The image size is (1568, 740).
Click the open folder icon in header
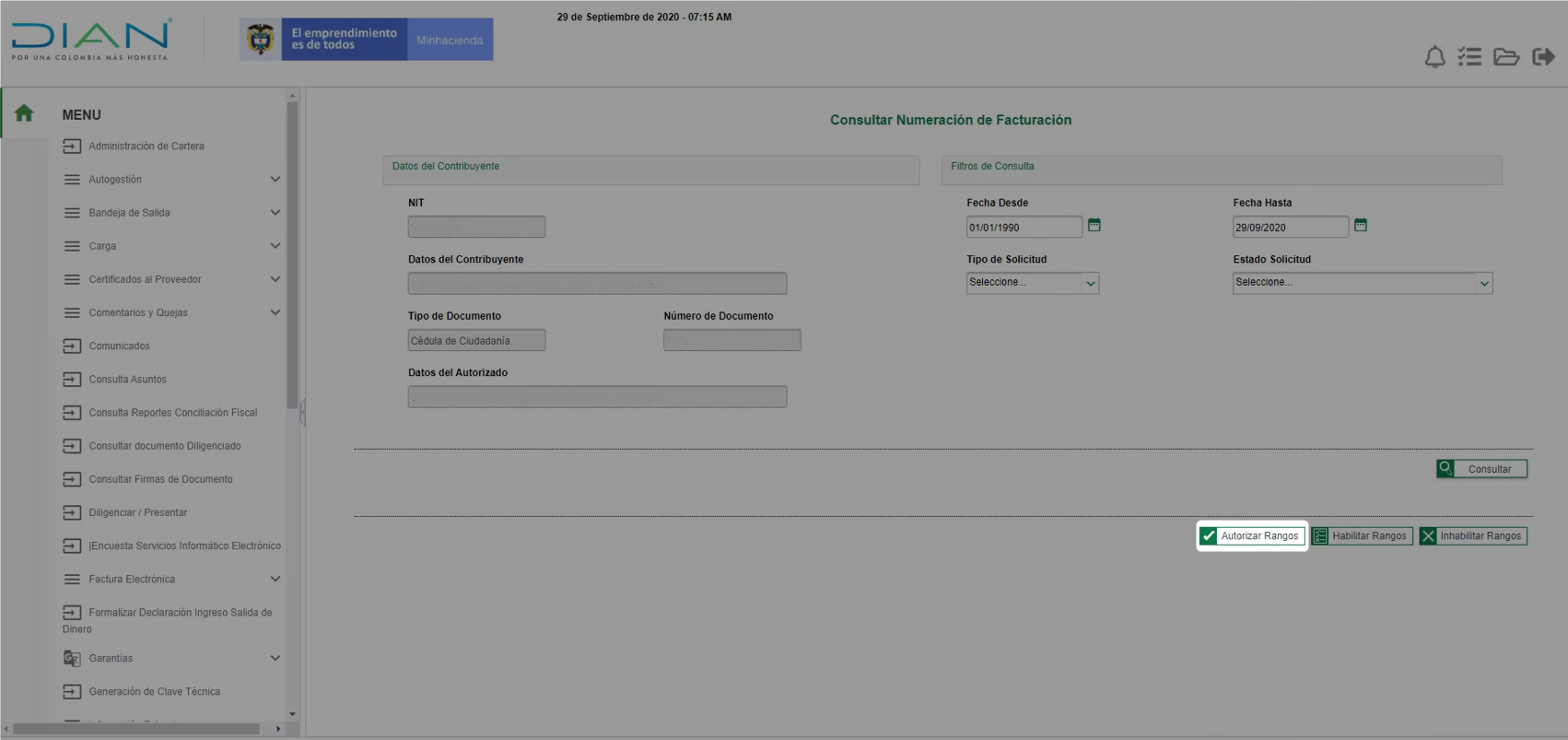pos(1506,57)
